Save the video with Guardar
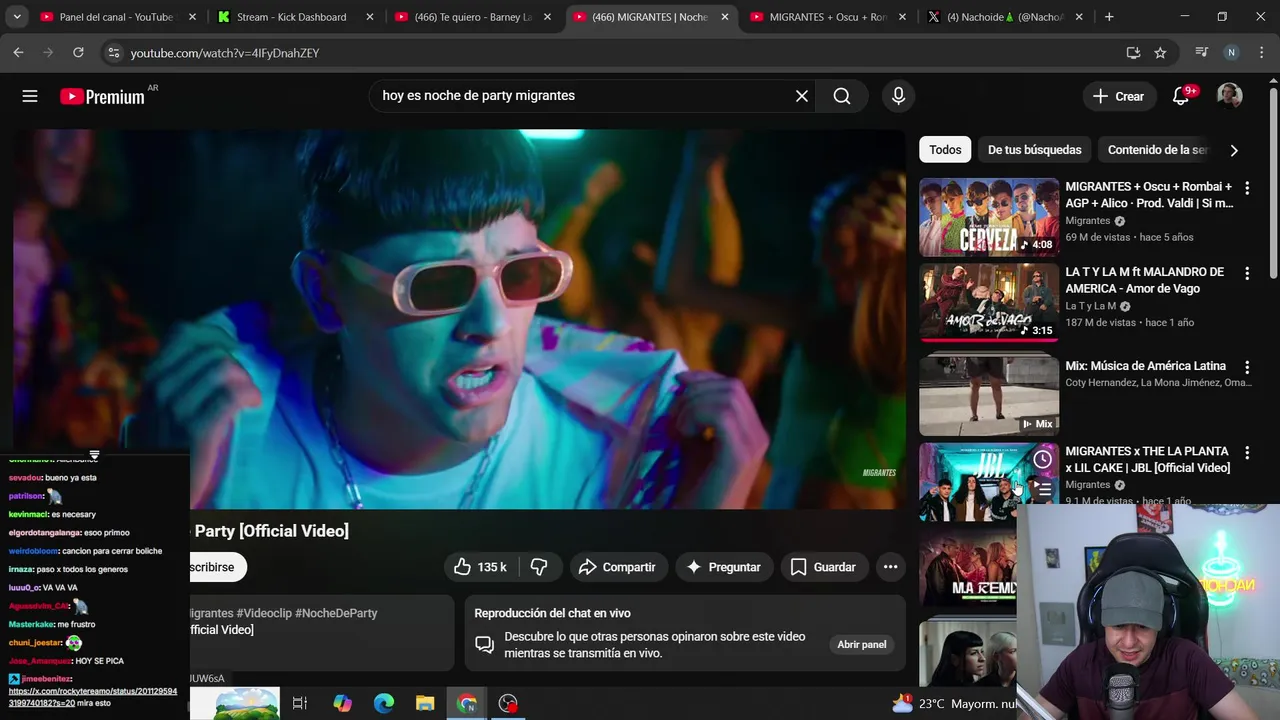This screenshot has width=1280, height=720. pyautogui.click(x=824, y=567)
